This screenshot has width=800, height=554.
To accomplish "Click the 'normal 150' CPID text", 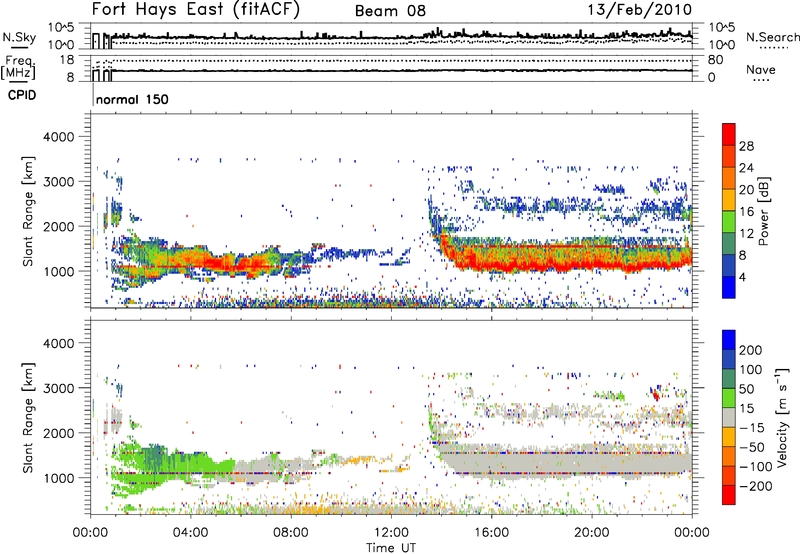I will (132, 99).
